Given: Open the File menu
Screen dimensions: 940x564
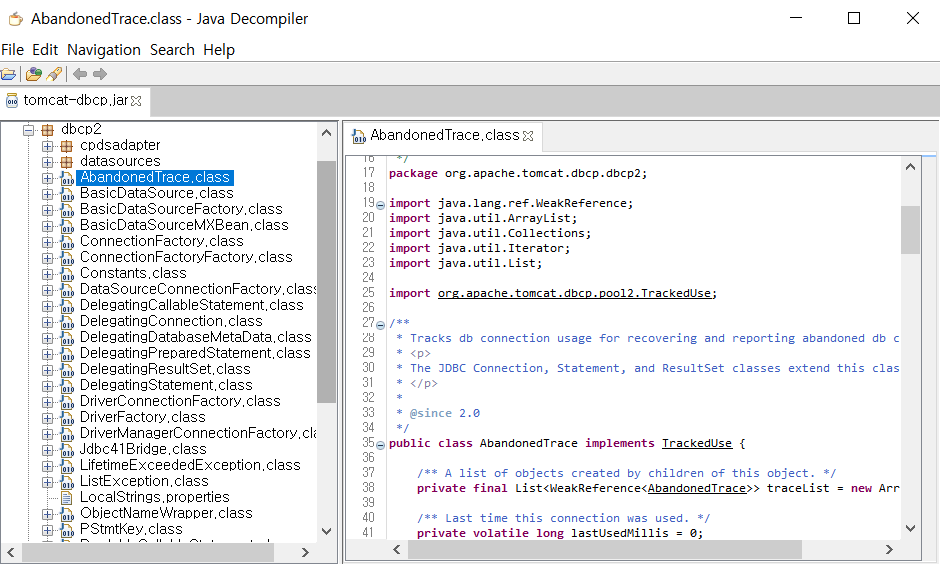Looking at the screenshot, I should 13,50.
